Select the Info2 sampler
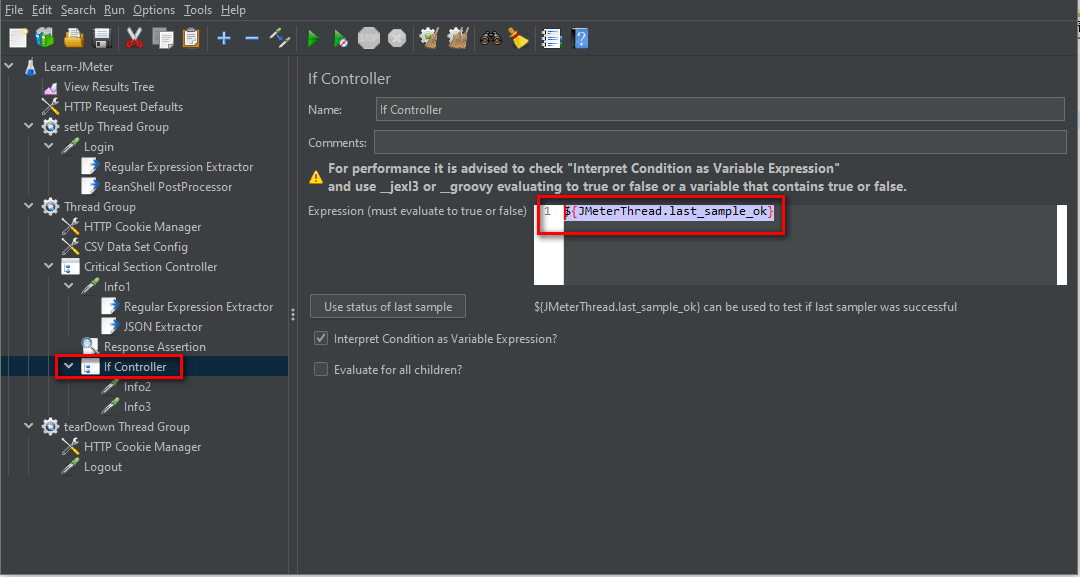Screen dimensions: 1080x577 point(137,386)
